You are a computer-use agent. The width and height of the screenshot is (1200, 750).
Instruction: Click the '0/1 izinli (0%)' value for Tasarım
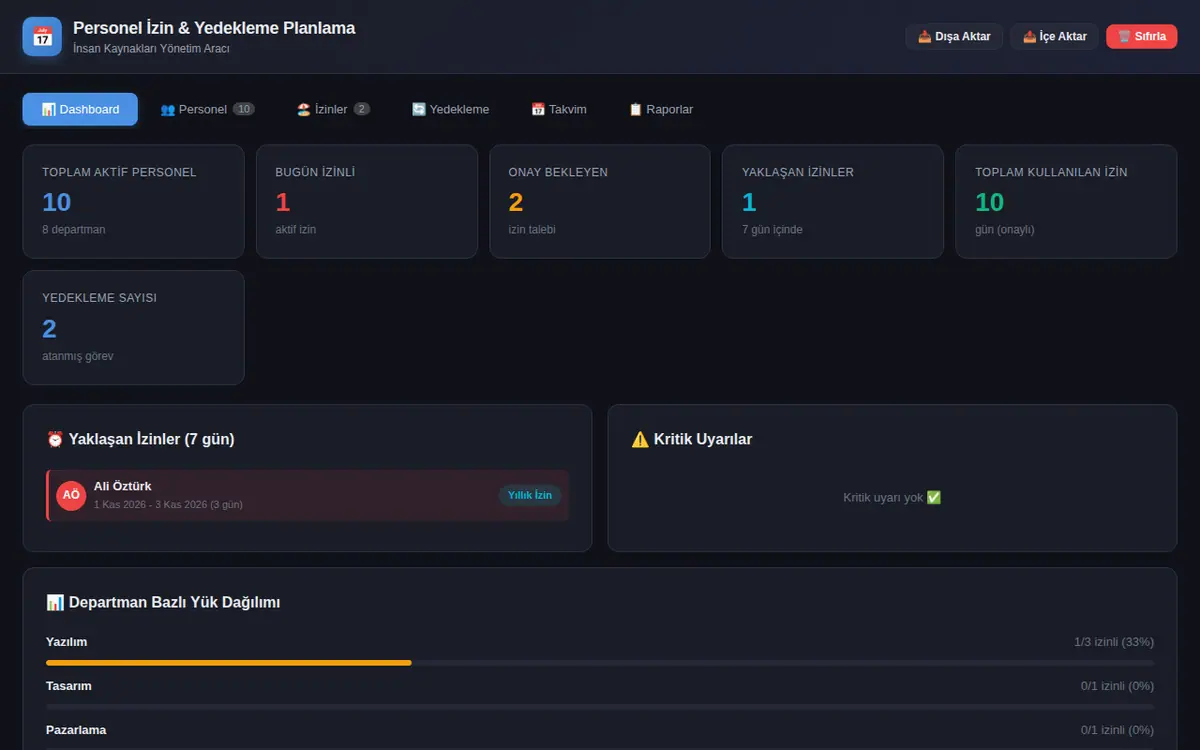click(1117, 686)
